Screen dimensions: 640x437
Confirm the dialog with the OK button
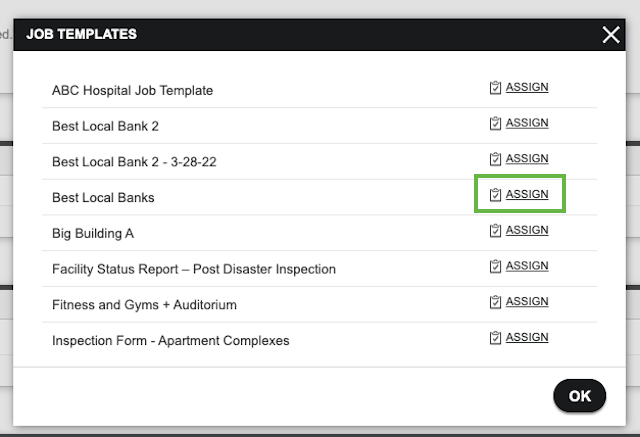click(580, 396)
